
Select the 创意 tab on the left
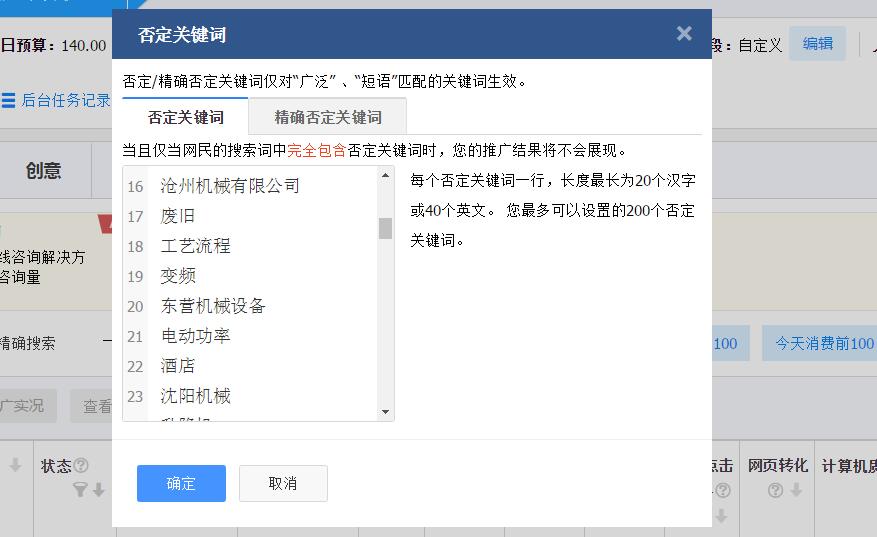tap(44, 171)
